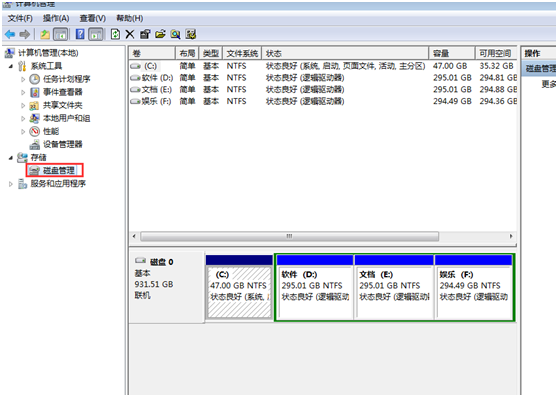
Task: Sort by the 状态 column header
Action: [345, 53]
